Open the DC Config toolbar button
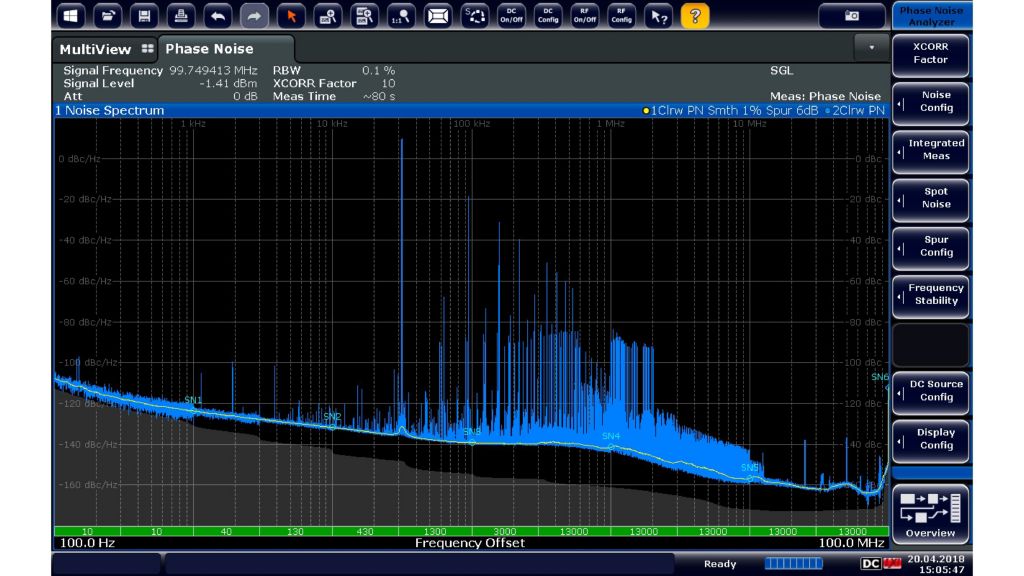This screenshot has height=576, width=1024. [548, 16]
